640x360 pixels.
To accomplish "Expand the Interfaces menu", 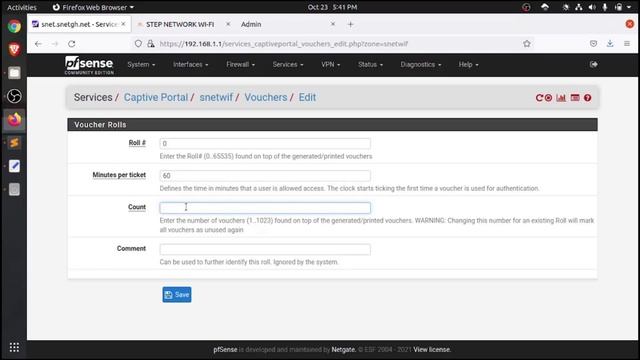I will click(x=191, y=64).
